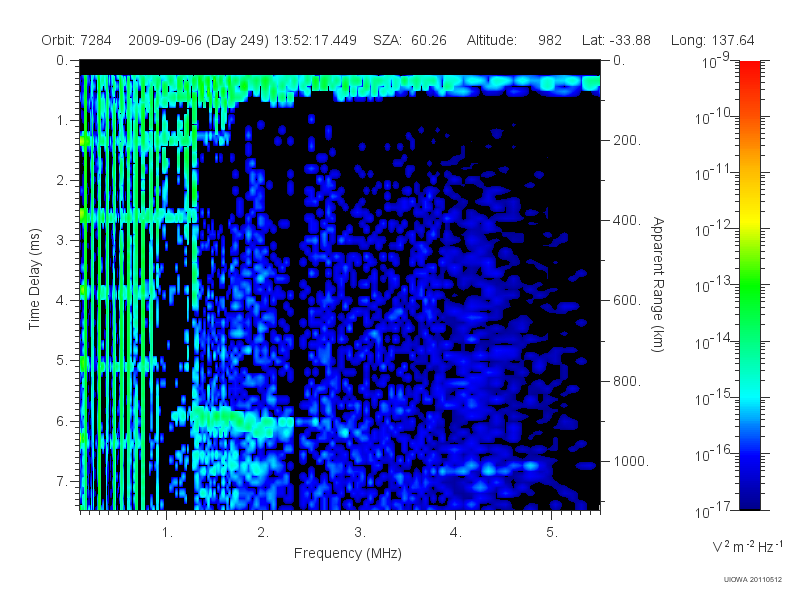Click the 'Frequency (MHz)' axis label

click(x=347, y=554)
